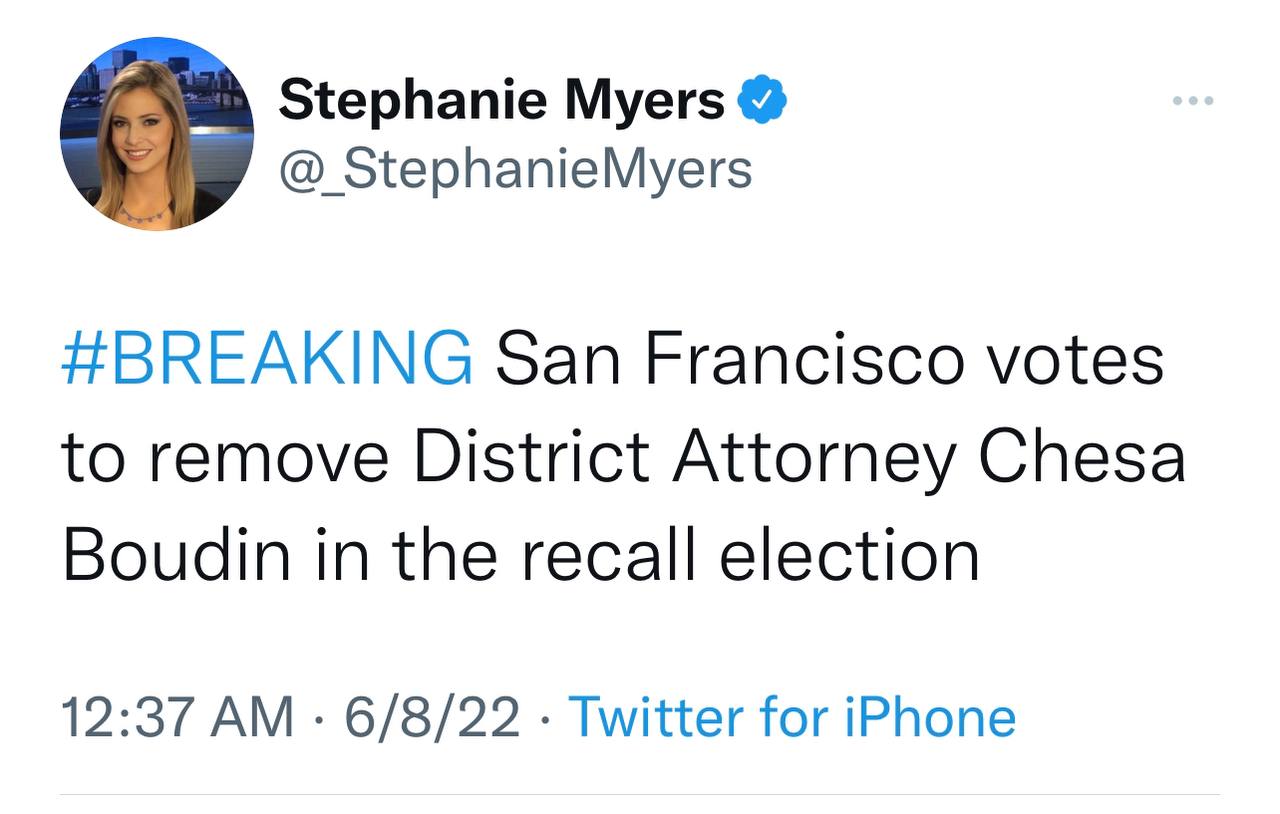Image resolution: width=1280 pixels, height=814 pixels.
Task: Open Stephanie Myers' profile picture
Action: (x=157, y=134)
